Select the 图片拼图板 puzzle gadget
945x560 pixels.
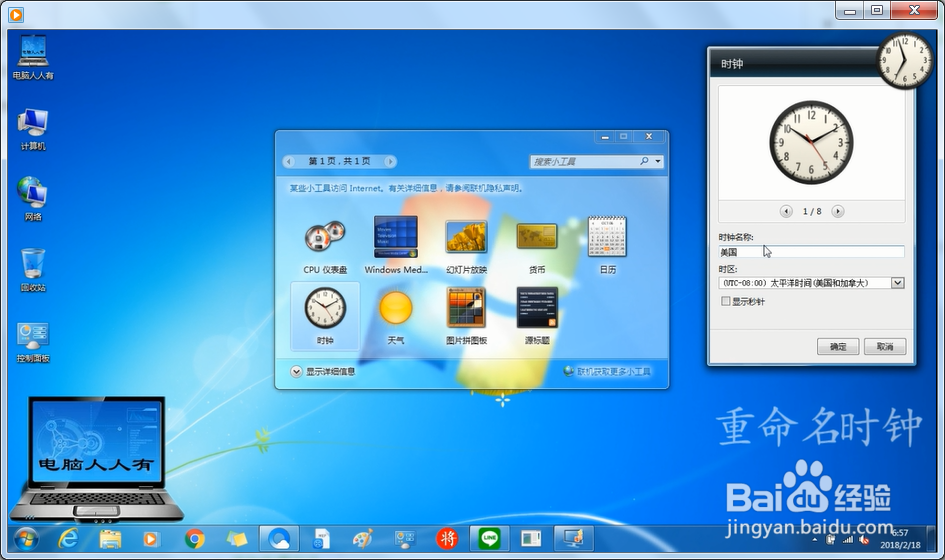click(466, 316)
